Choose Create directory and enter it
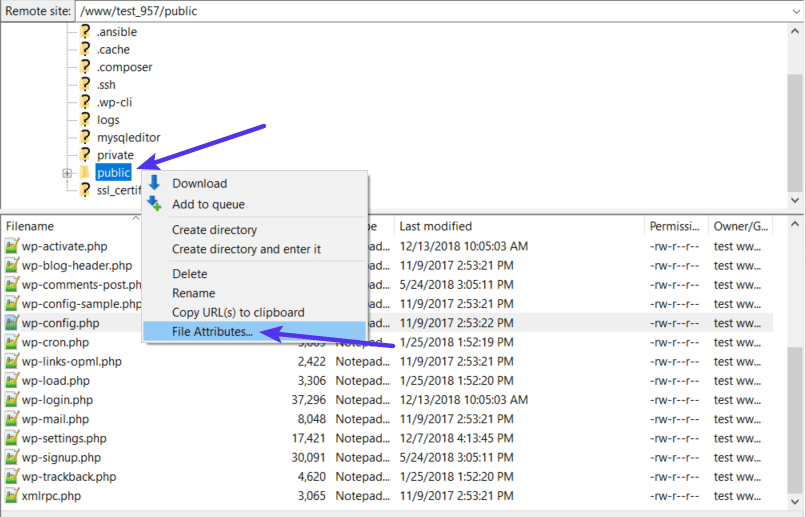 pyautogui.click(x=246, y=249)
